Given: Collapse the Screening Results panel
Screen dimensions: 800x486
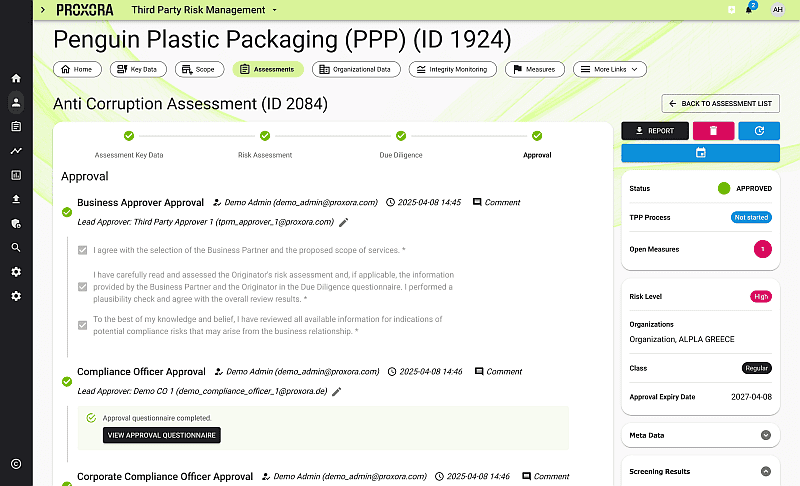Looking at the screenshot, I should click(765, 472).
